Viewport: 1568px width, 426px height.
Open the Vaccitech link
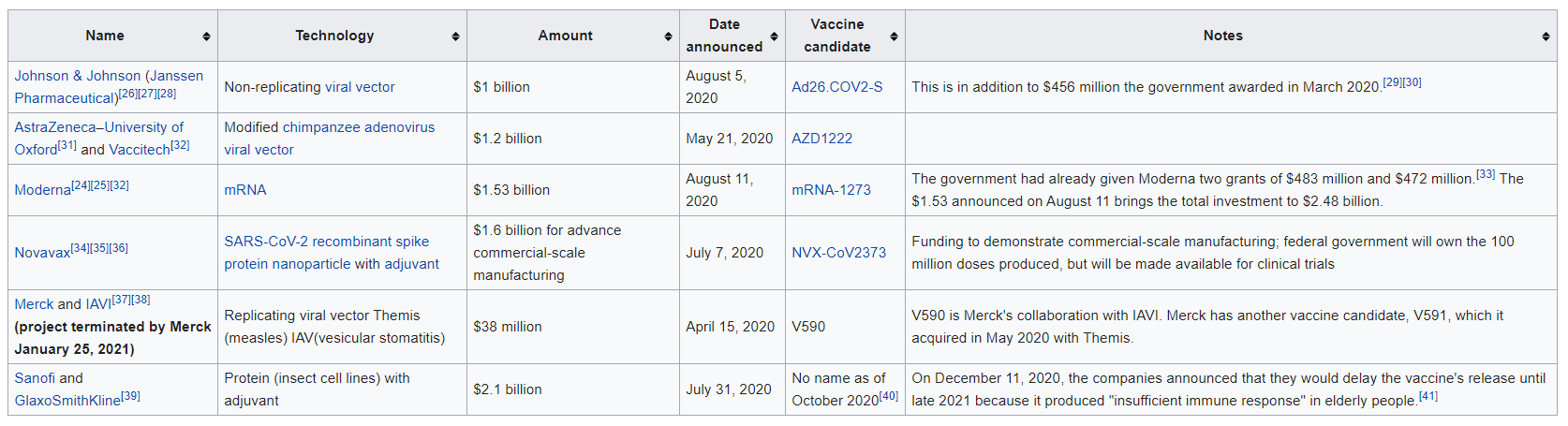140,150
